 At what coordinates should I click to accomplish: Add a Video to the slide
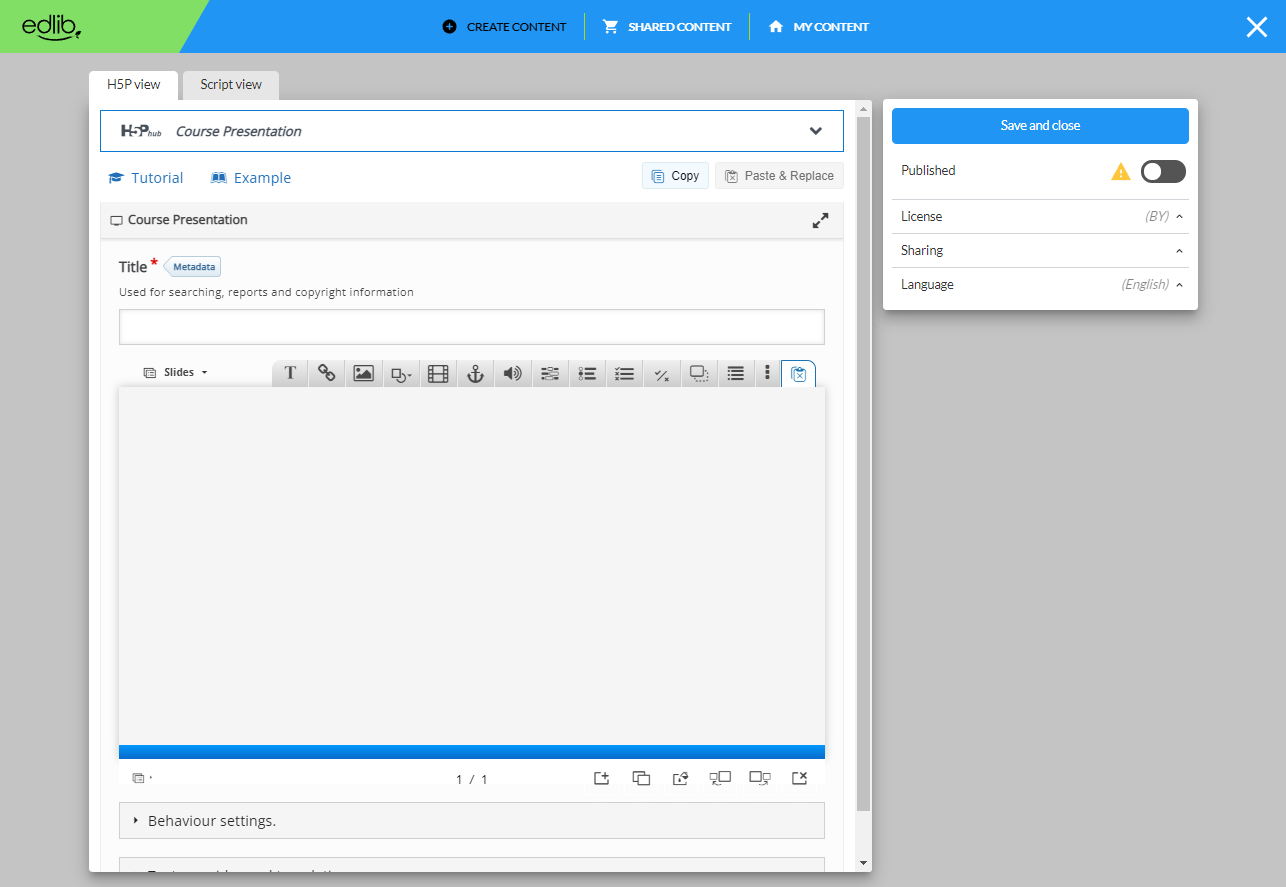(x=438, y=373)
